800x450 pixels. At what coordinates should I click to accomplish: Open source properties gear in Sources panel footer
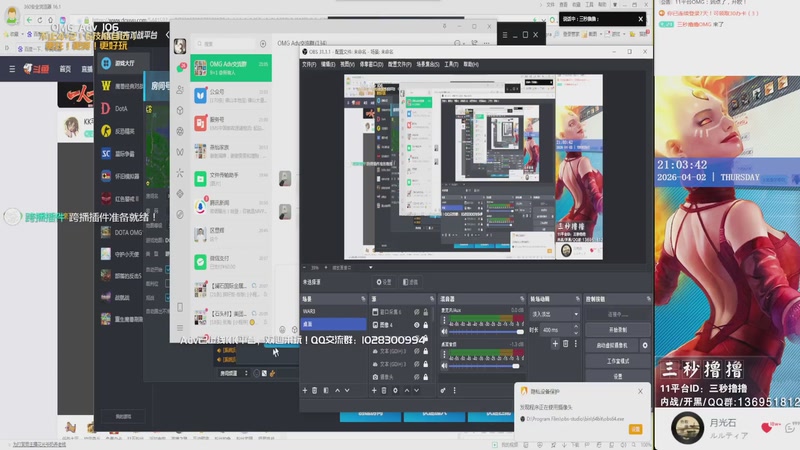395,390
